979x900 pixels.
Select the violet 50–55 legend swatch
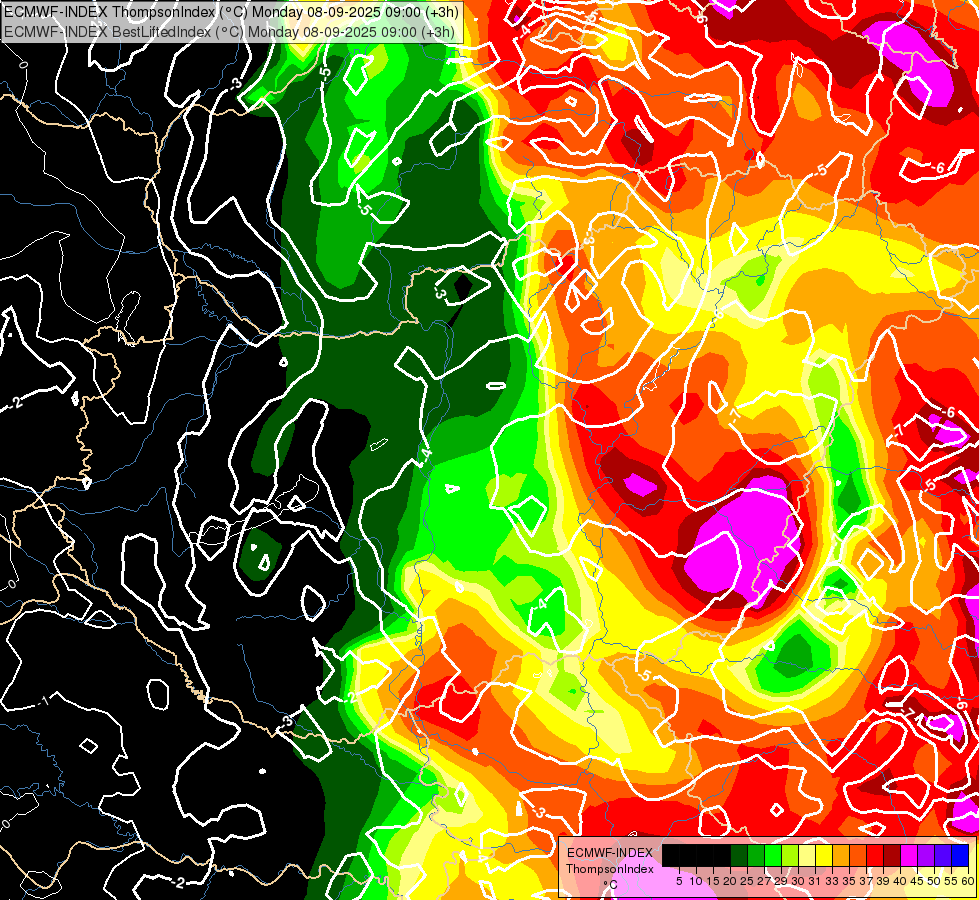pos(943,855)
